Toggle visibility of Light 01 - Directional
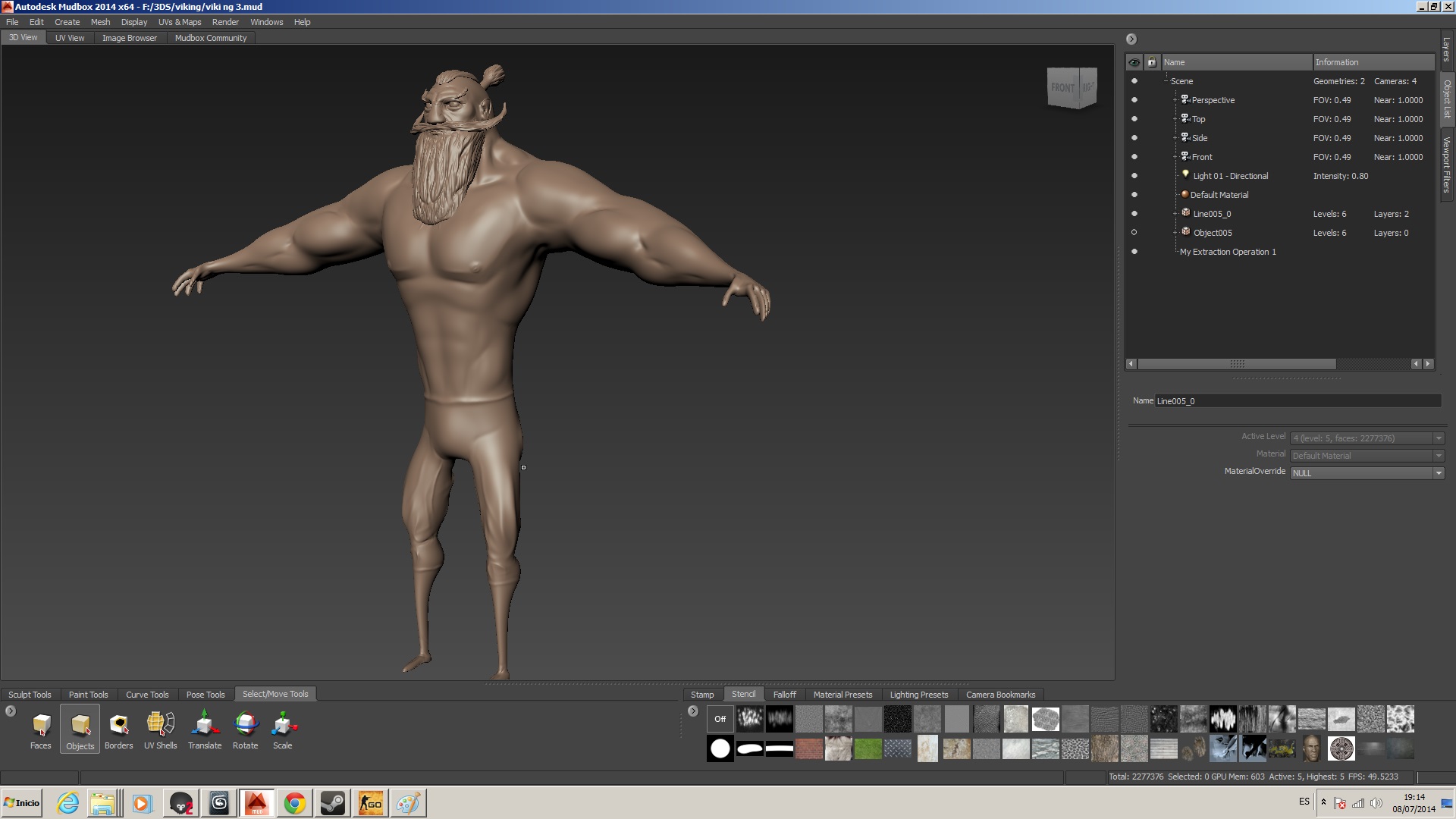The height and width of the screenshot is (819, 1456). pos(1134,176)
